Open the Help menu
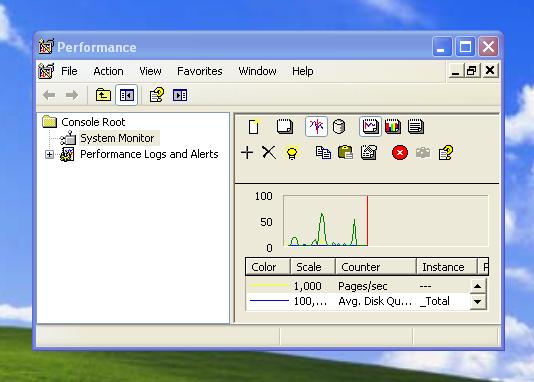 303,71
